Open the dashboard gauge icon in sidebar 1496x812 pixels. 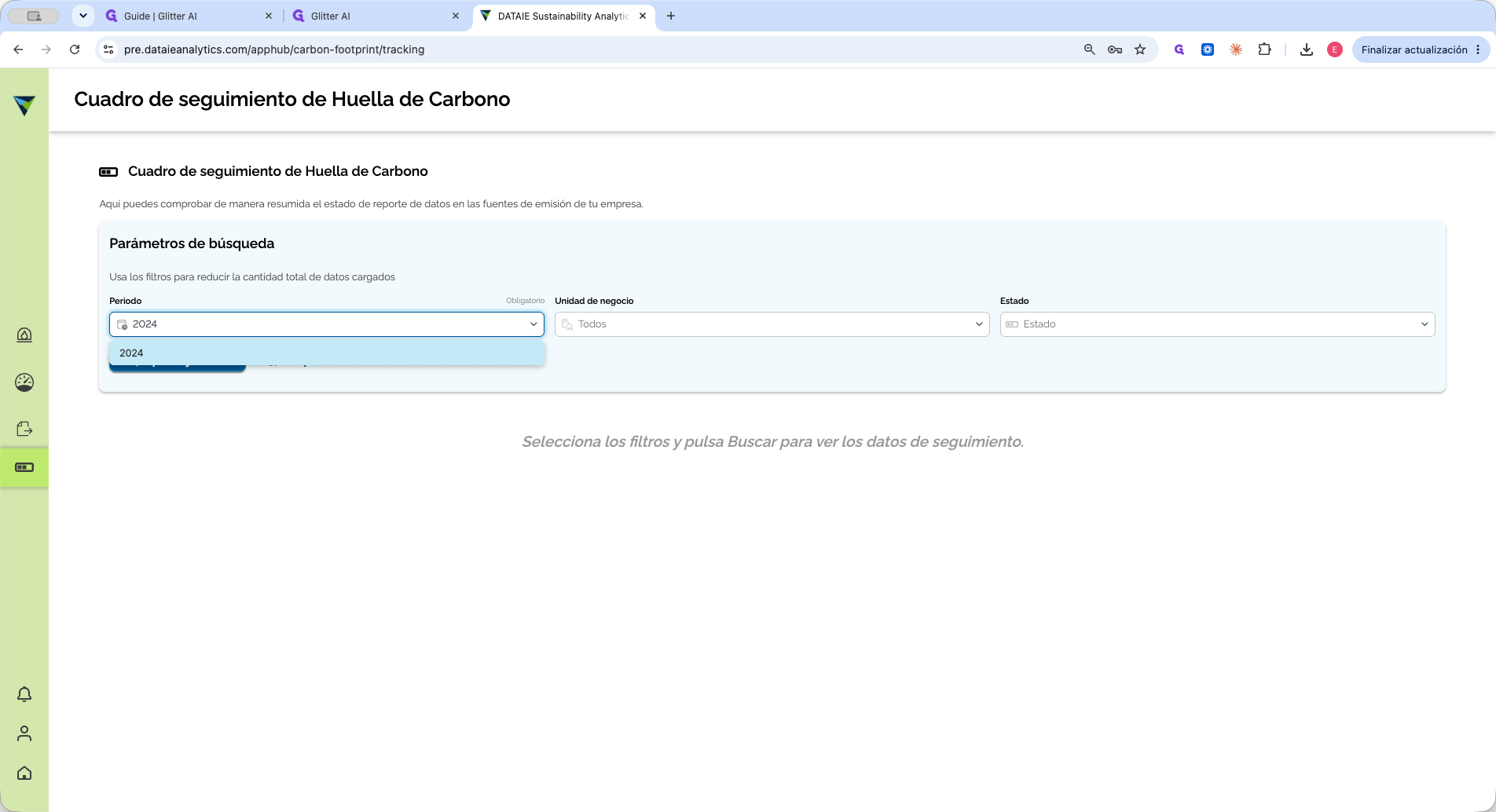(x=24, y=382)
